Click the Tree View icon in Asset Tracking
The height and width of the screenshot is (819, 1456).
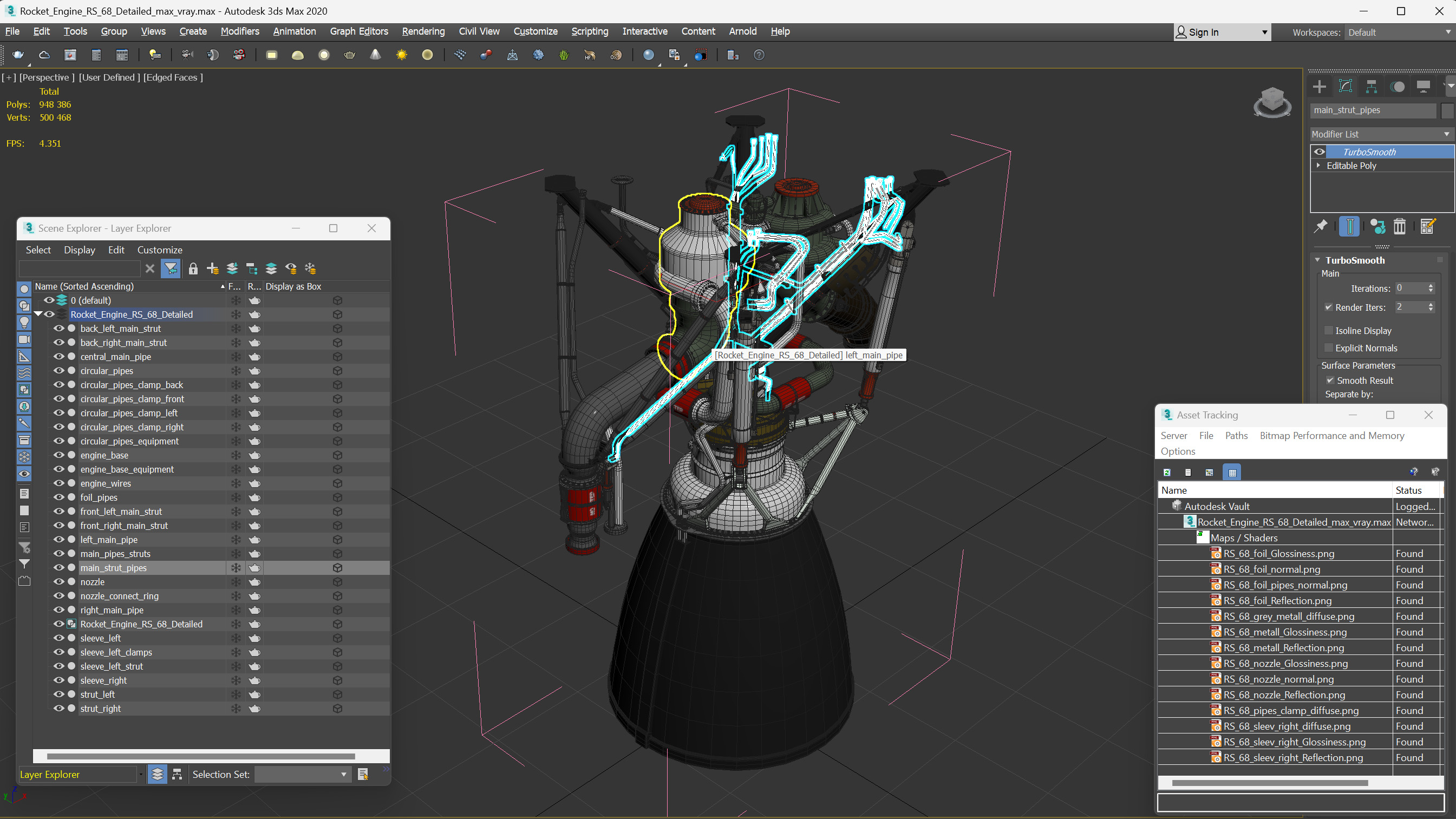click(1210, 473)
